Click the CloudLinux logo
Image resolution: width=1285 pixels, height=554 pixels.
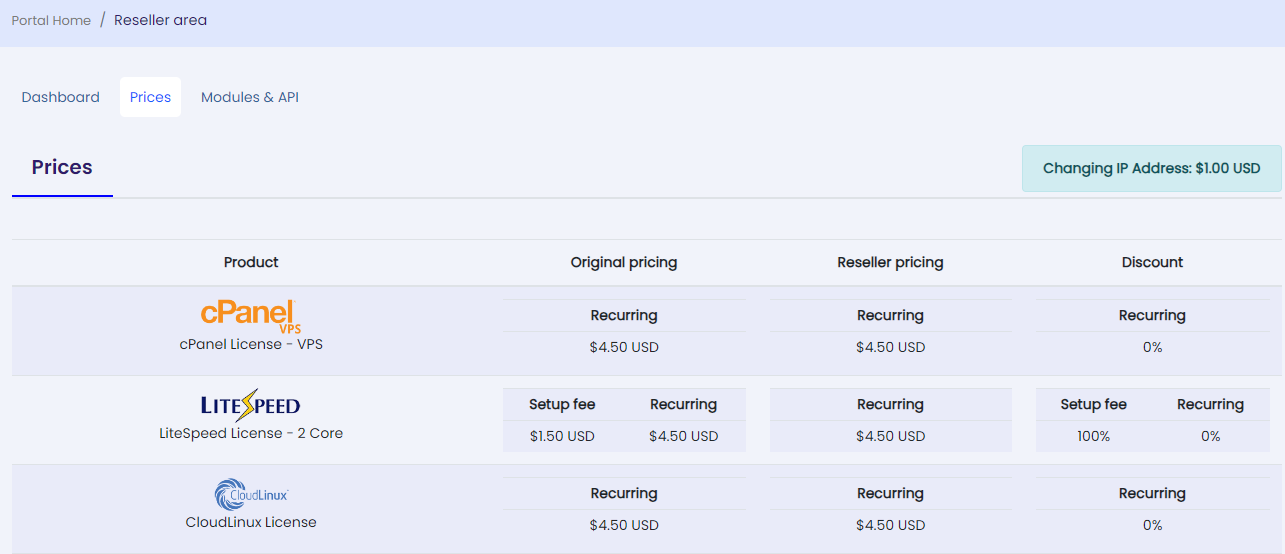tap(251, 495)
